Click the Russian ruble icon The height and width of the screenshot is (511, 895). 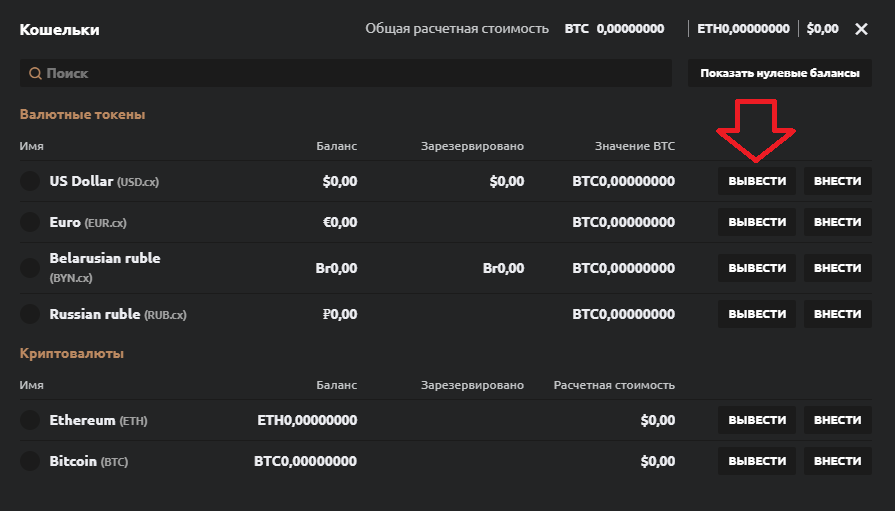coord(30,314)
